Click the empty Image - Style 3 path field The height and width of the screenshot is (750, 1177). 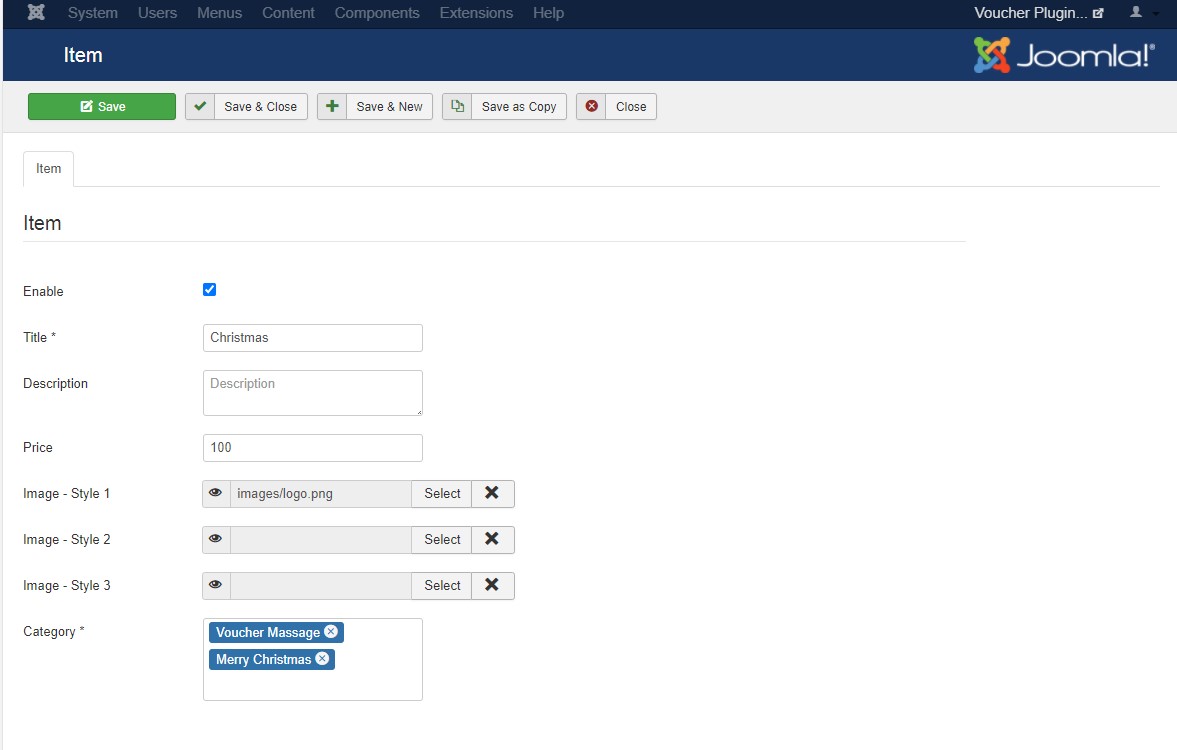tap(321, 585)
